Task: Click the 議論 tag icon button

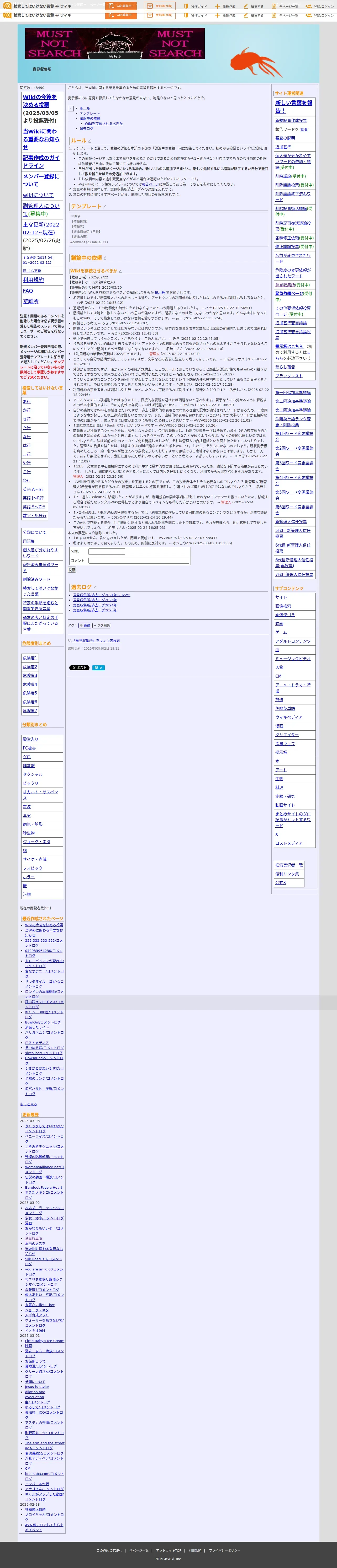Action: 85,625
